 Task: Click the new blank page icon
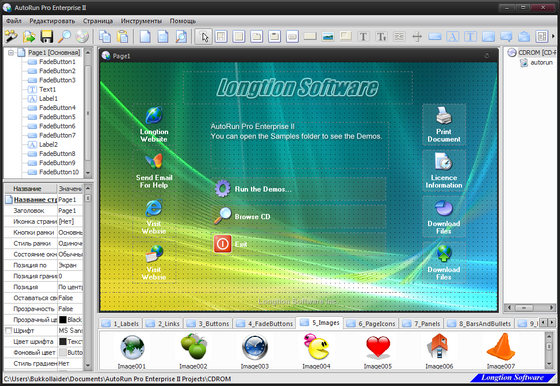point(145,36)
